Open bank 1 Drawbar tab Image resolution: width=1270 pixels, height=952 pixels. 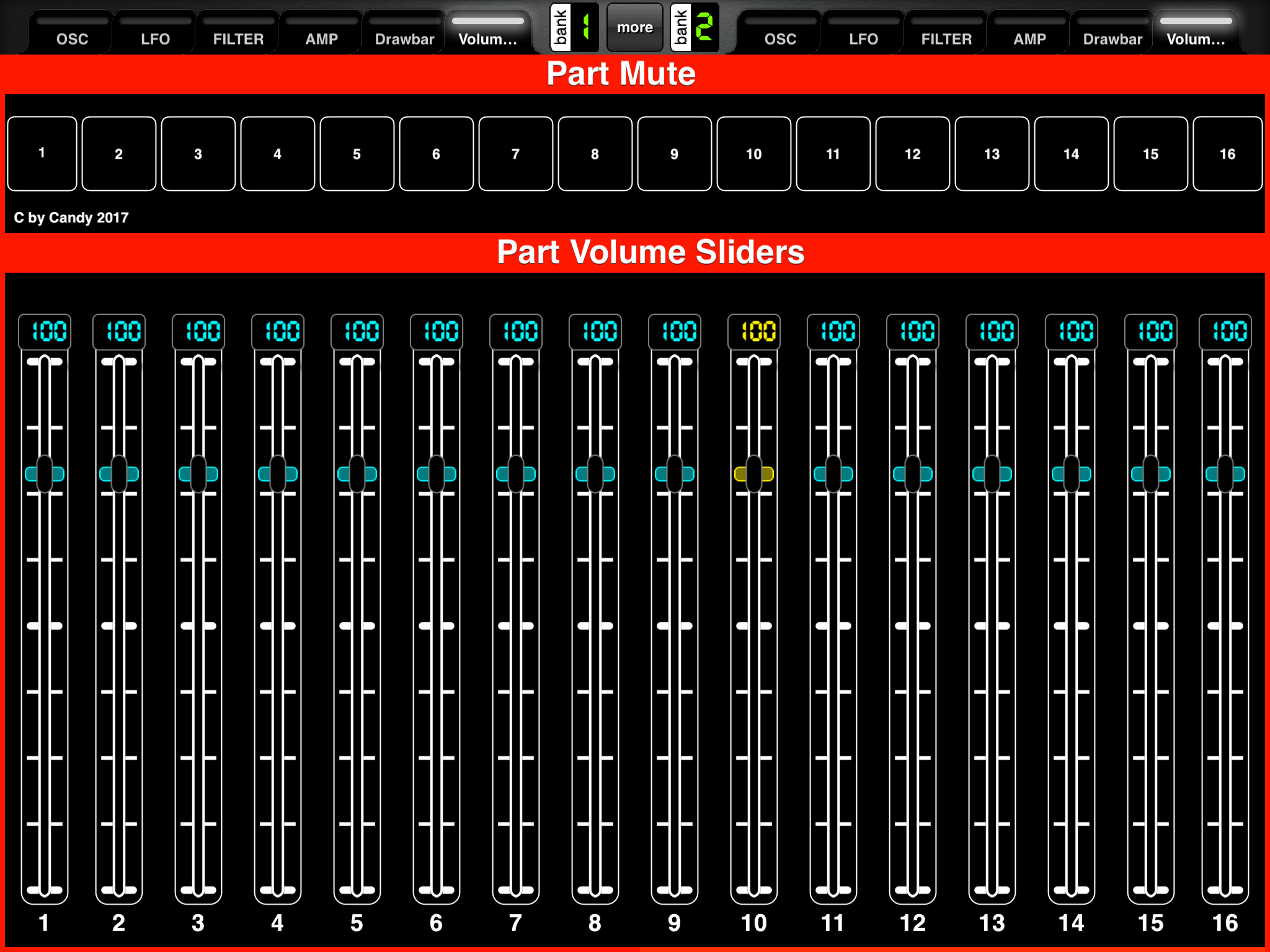click(404, 32)
